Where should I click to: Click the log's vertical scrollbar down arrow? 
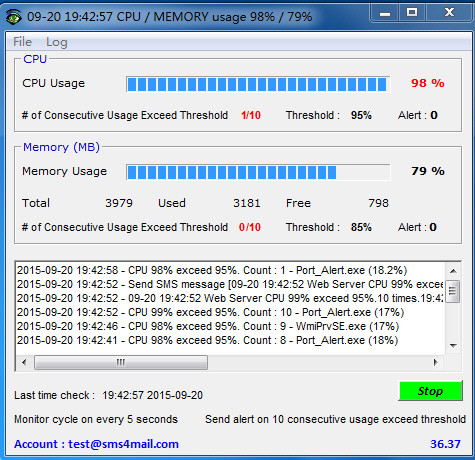click(x=453, y=346)
